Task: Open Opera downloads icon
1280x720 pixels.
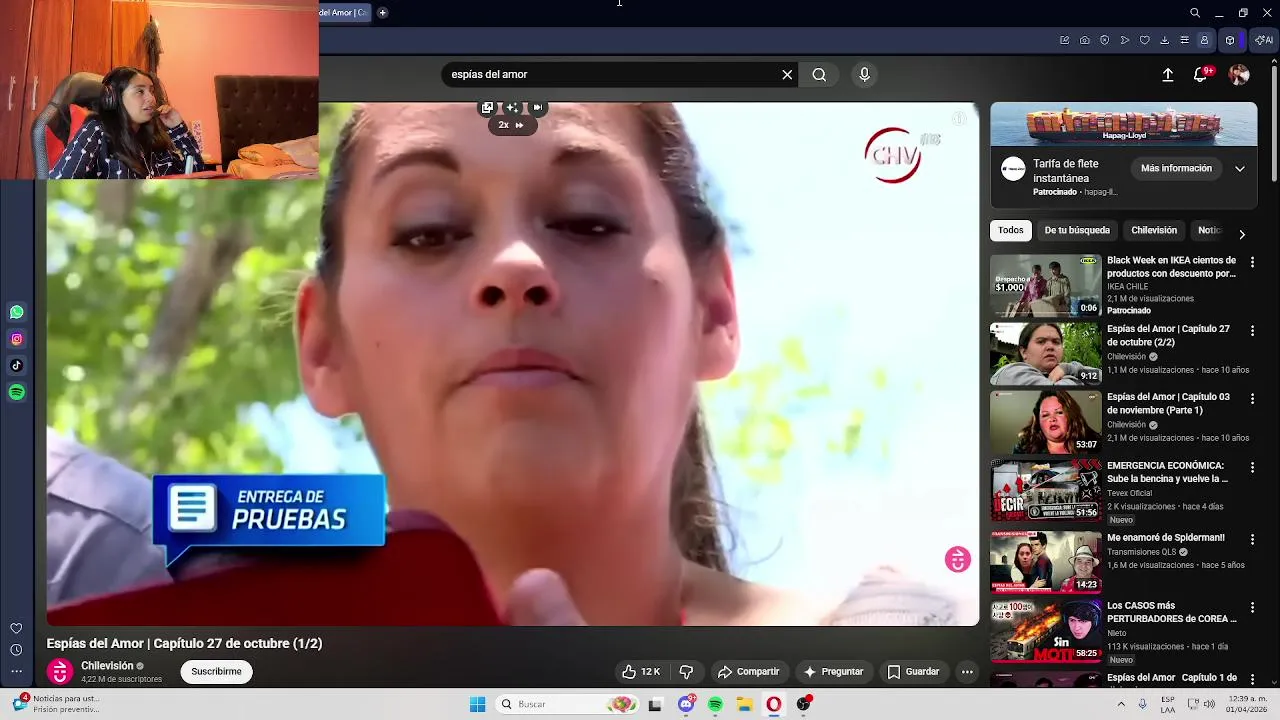Action: coord(1164,40)
